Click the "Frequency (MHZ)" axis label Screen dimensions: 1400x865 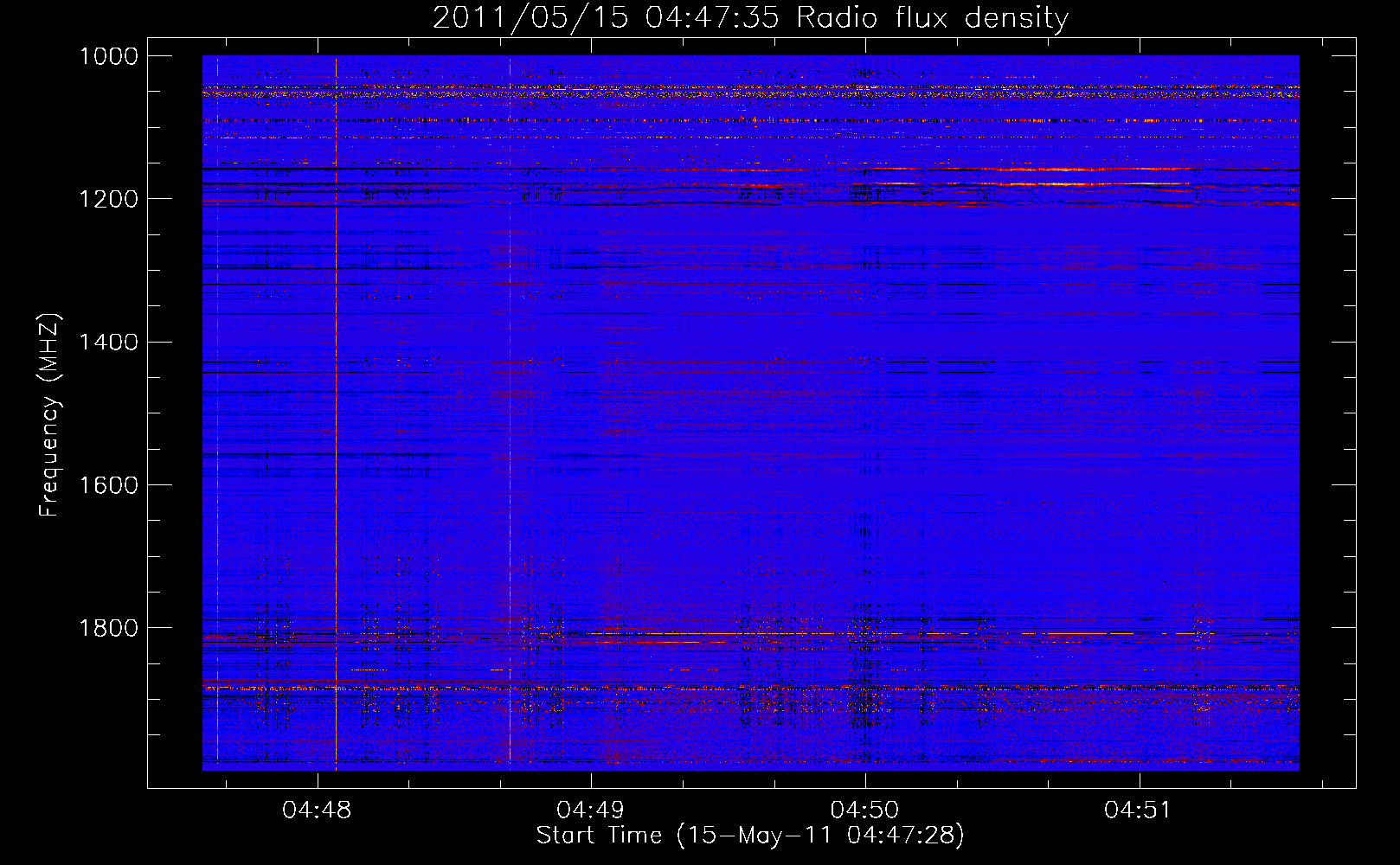coord(49,415)
